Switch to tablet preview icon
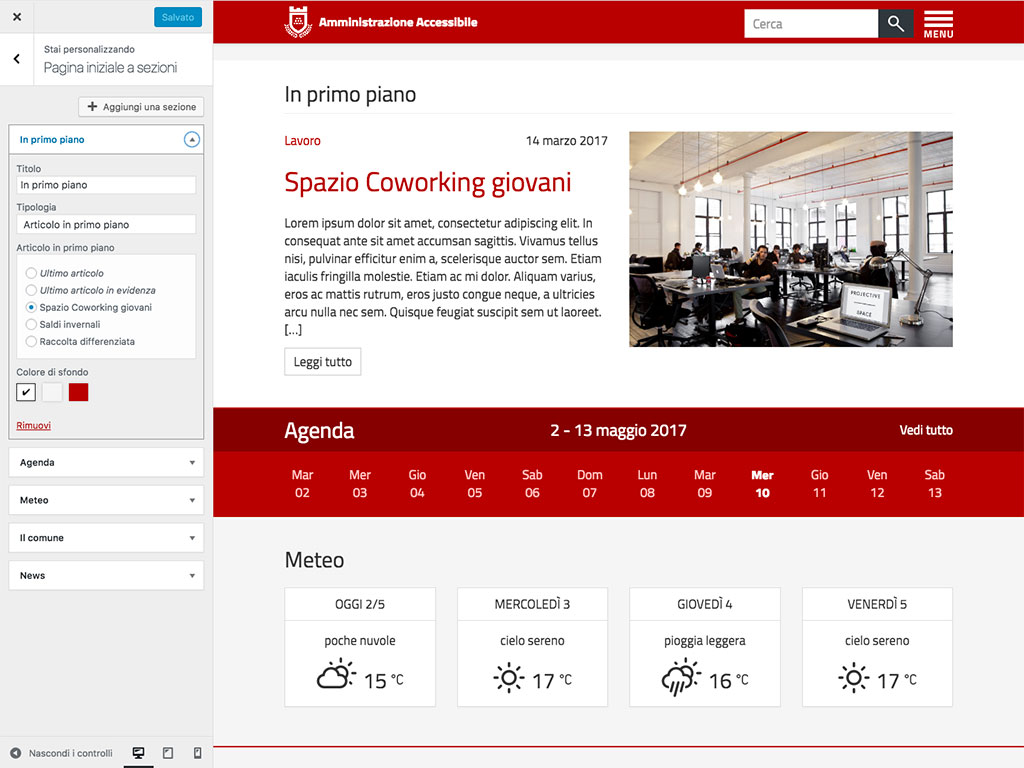The width and height of the screenshot is (1024, 768). [168, 753]
